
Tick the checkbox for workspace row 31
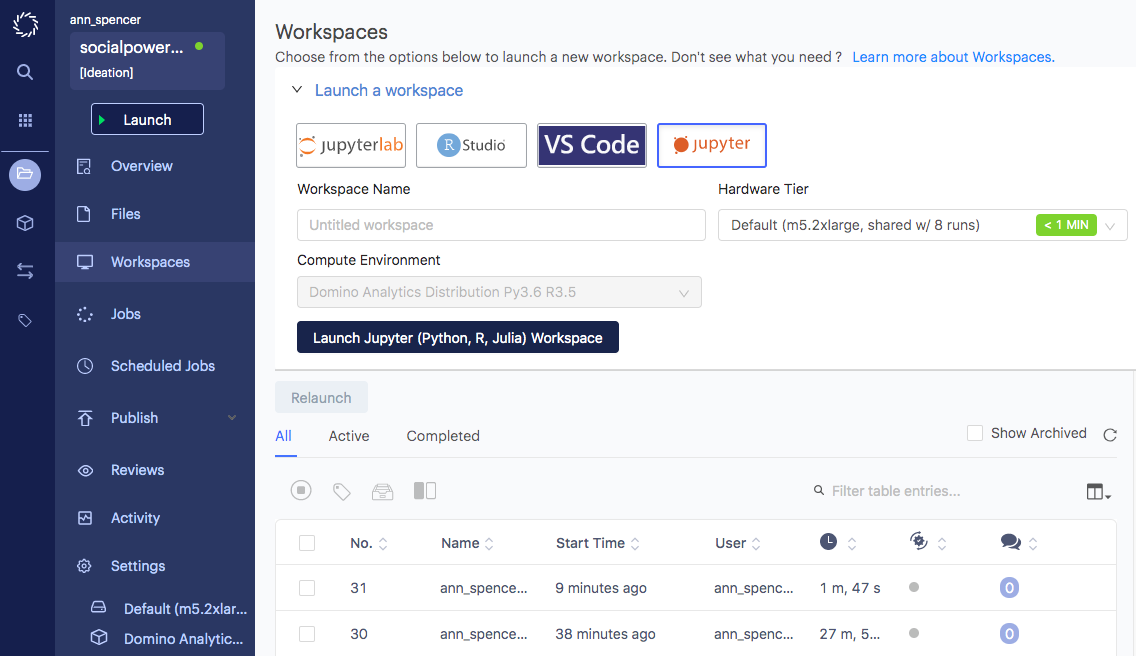tap(307, 588)
